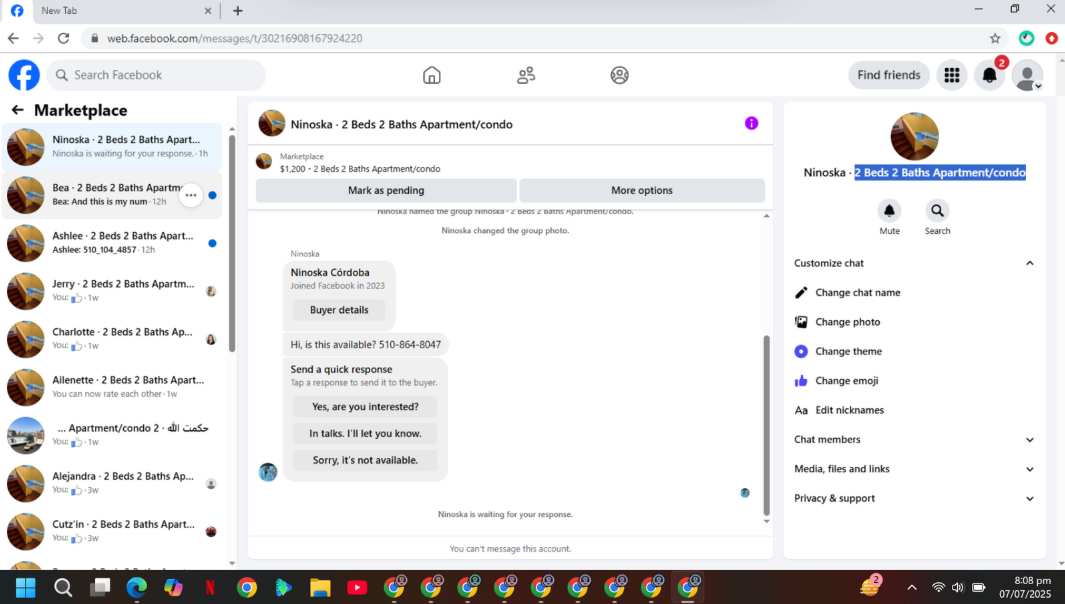Click the address bar URL
The width and height of the screenshot is (1065, 604).
[x=234, y=38]
